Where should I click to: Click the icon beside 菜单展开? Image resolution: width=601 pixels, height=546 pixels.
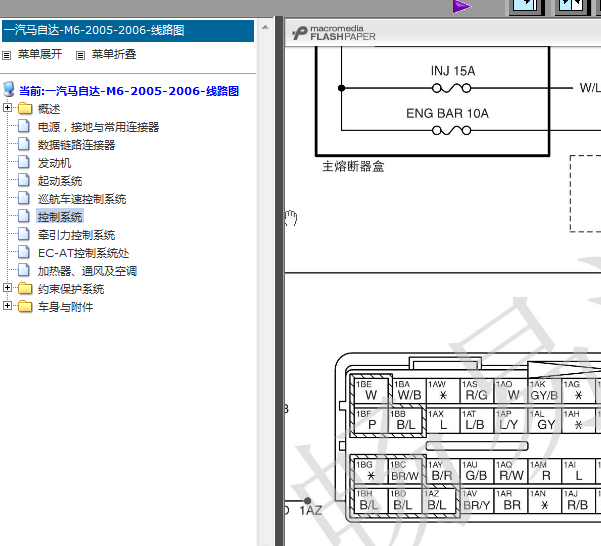click(7, 56)
